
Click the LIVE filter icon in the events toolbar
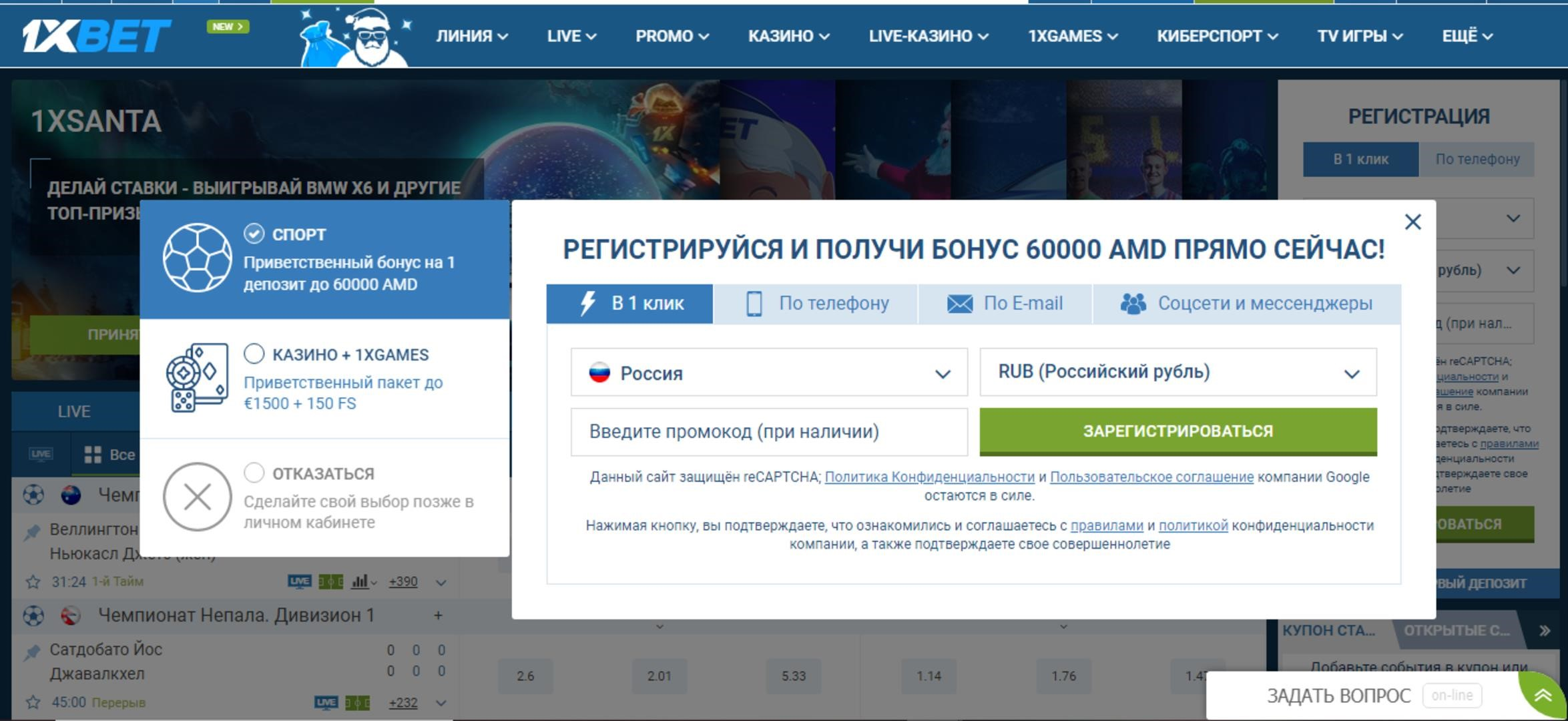coord(41,454)
